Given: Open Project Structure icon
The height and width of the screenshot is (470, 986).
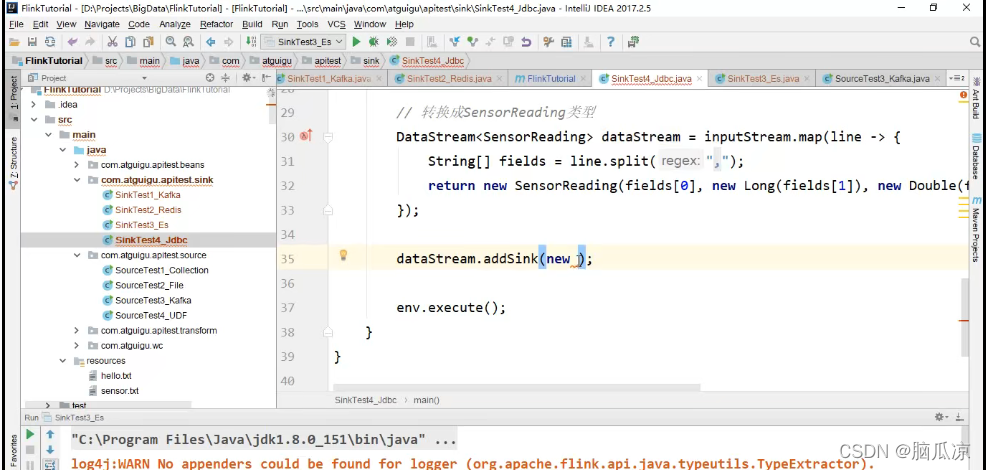Looking at the screenshot, I should point(566,42).
